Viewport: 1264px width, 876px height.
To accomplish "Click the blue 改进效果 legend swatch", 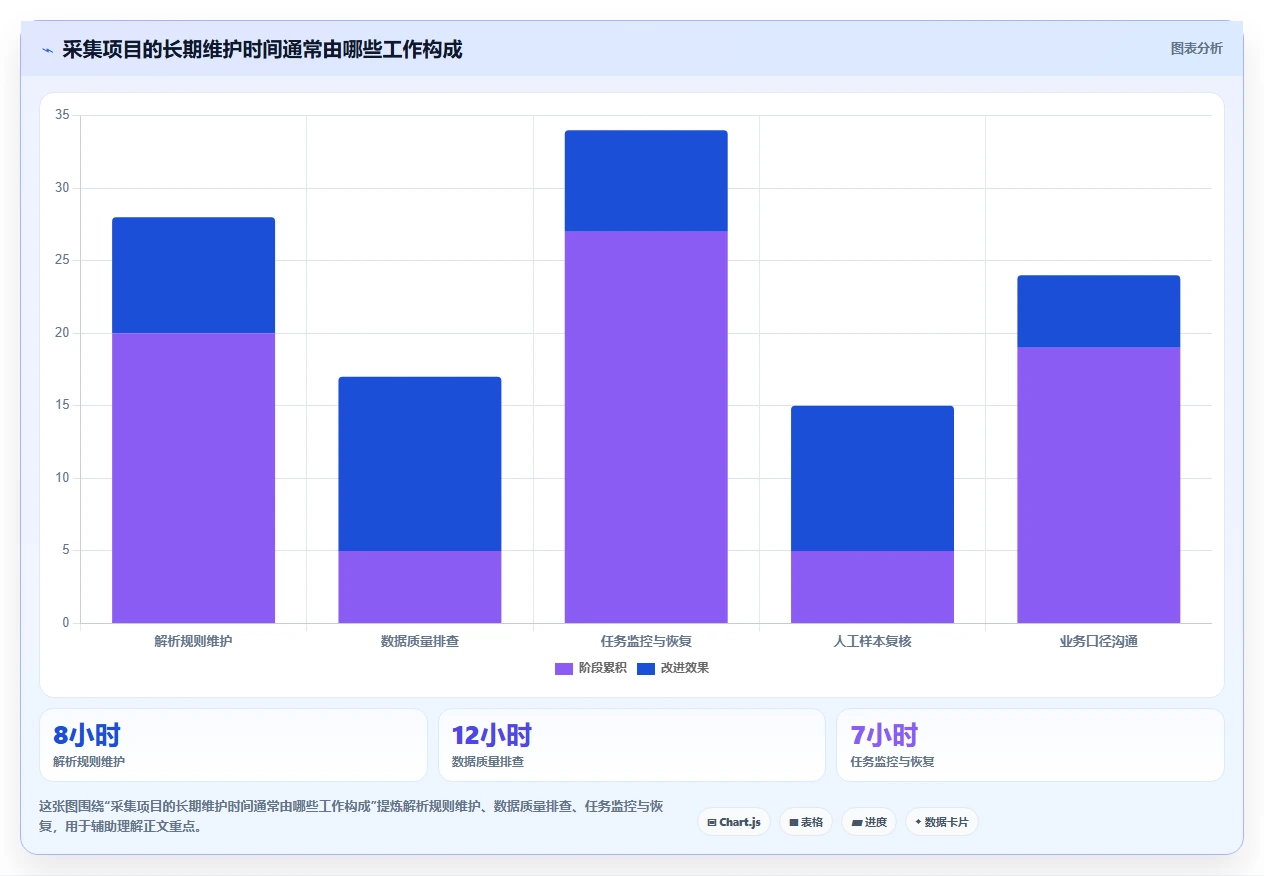I will tap(646, 668).
